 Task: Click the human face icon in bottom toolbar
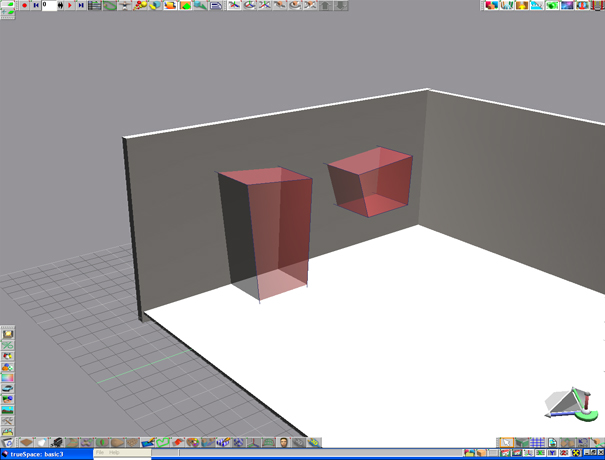click(285, 442)
